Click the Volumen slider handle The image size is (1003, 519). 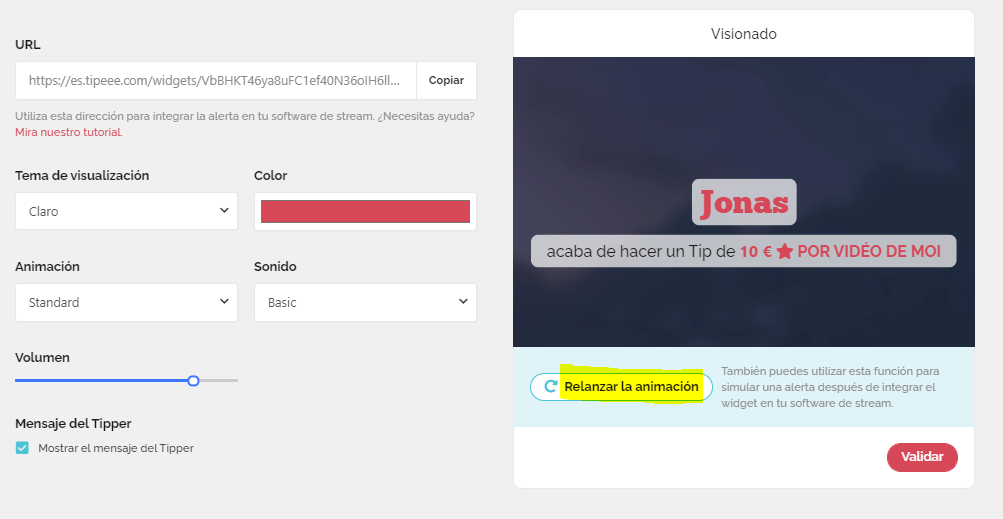(193, 380)
